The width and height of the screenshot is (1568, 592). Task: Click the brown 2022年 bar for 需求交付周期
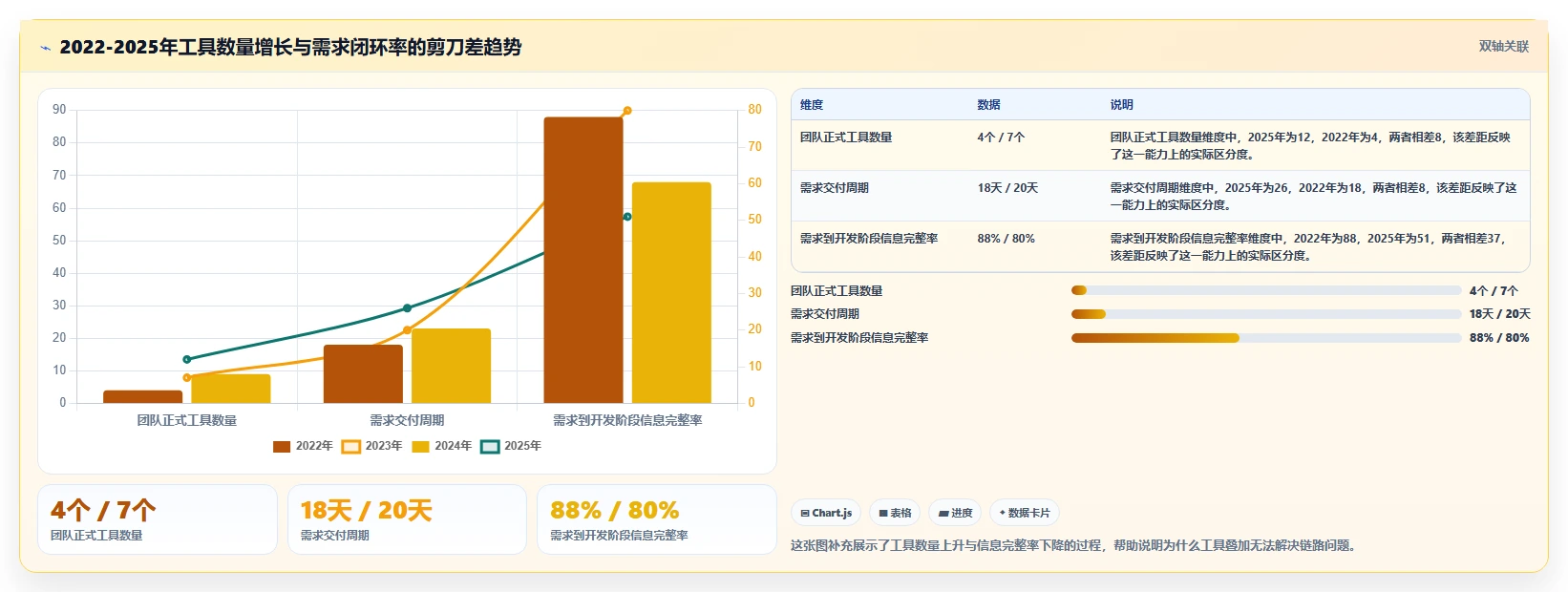pyautogui.click(x=363, y=374)
